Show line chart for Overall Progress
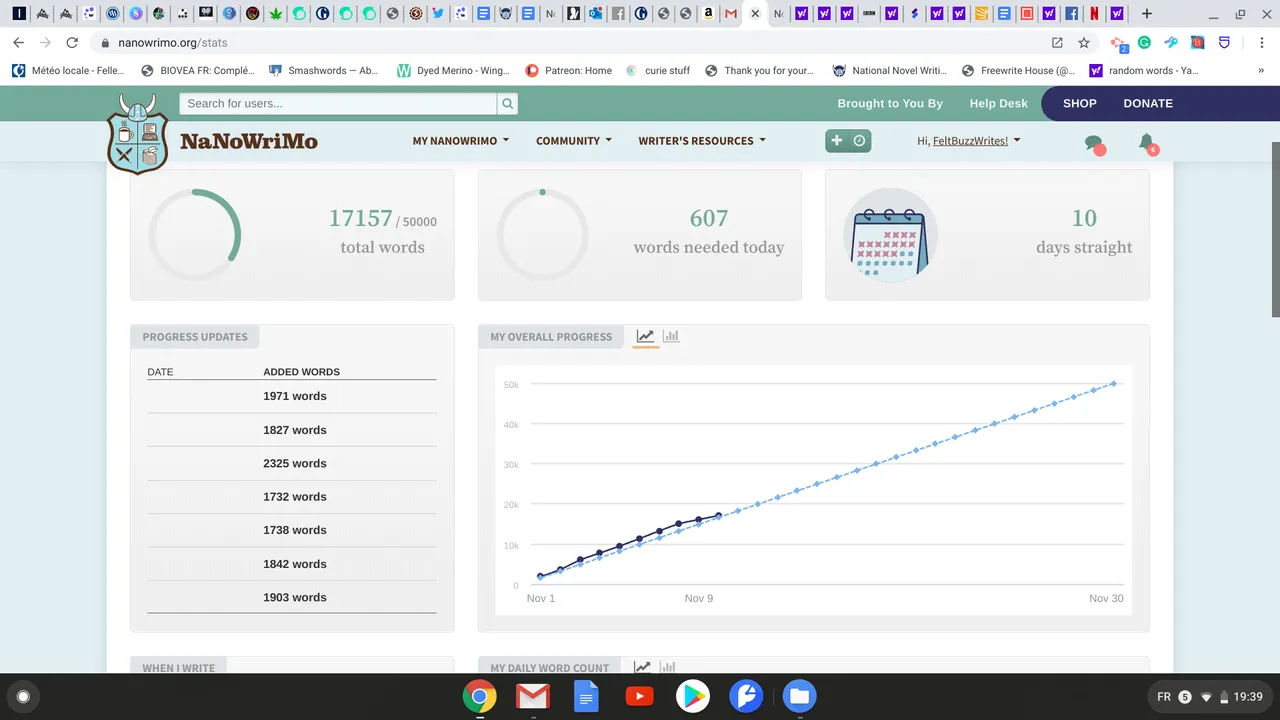The image size is (1280, 720). click(645, 337)
